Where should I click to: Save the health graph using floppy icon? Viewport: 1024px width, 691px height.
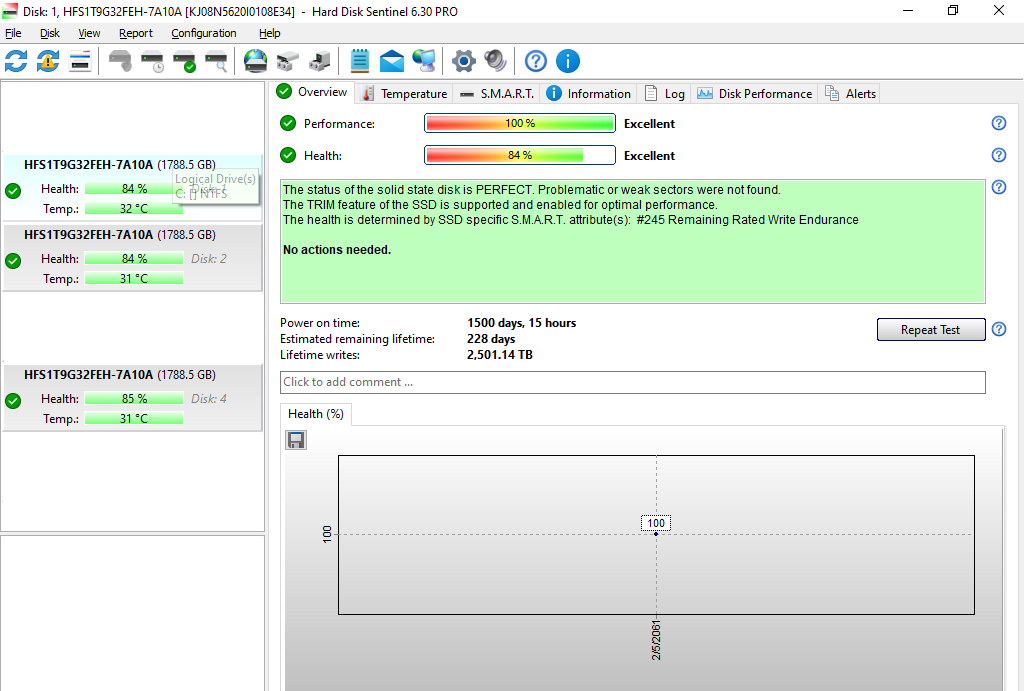(296, 440)
